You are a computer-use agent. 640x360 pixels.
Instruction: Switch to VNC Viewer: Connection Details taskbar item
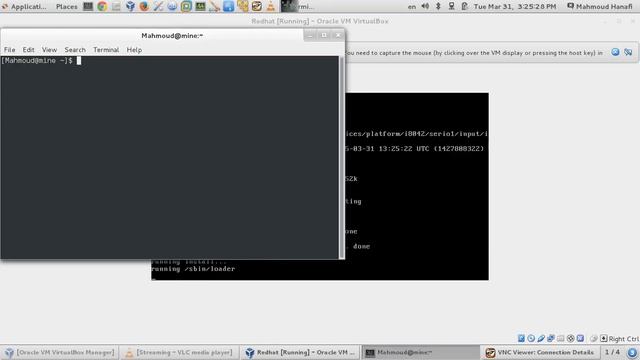click(540, 352)
